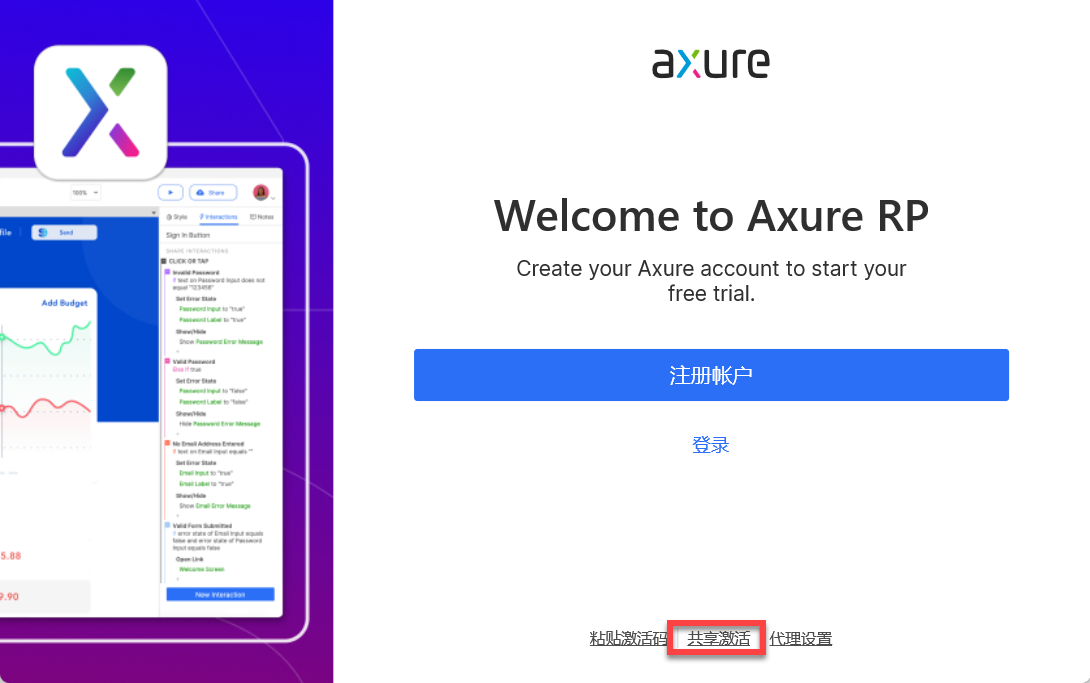Click the cloud Share button in the mockup
Screen dimensions: 1090x683
(x=213, y=192)
